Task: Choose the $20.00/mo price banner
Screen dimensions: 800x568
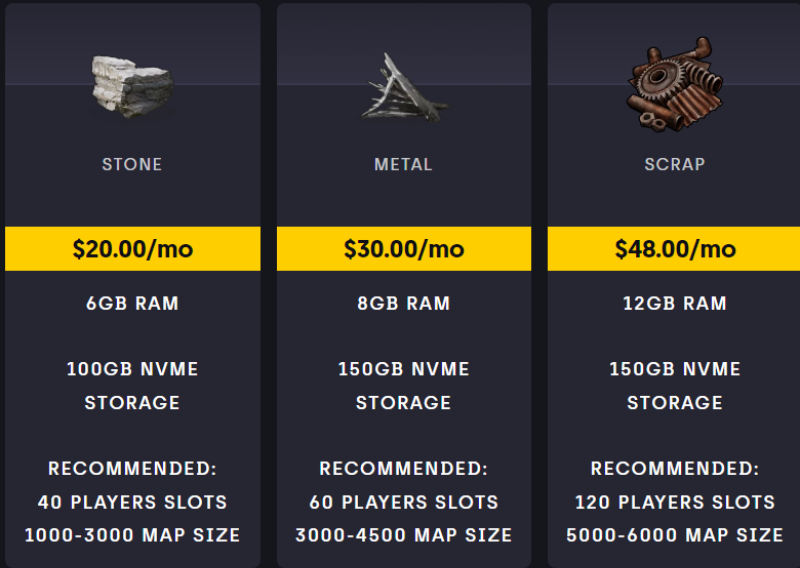Action: click(x=133, y=249)
